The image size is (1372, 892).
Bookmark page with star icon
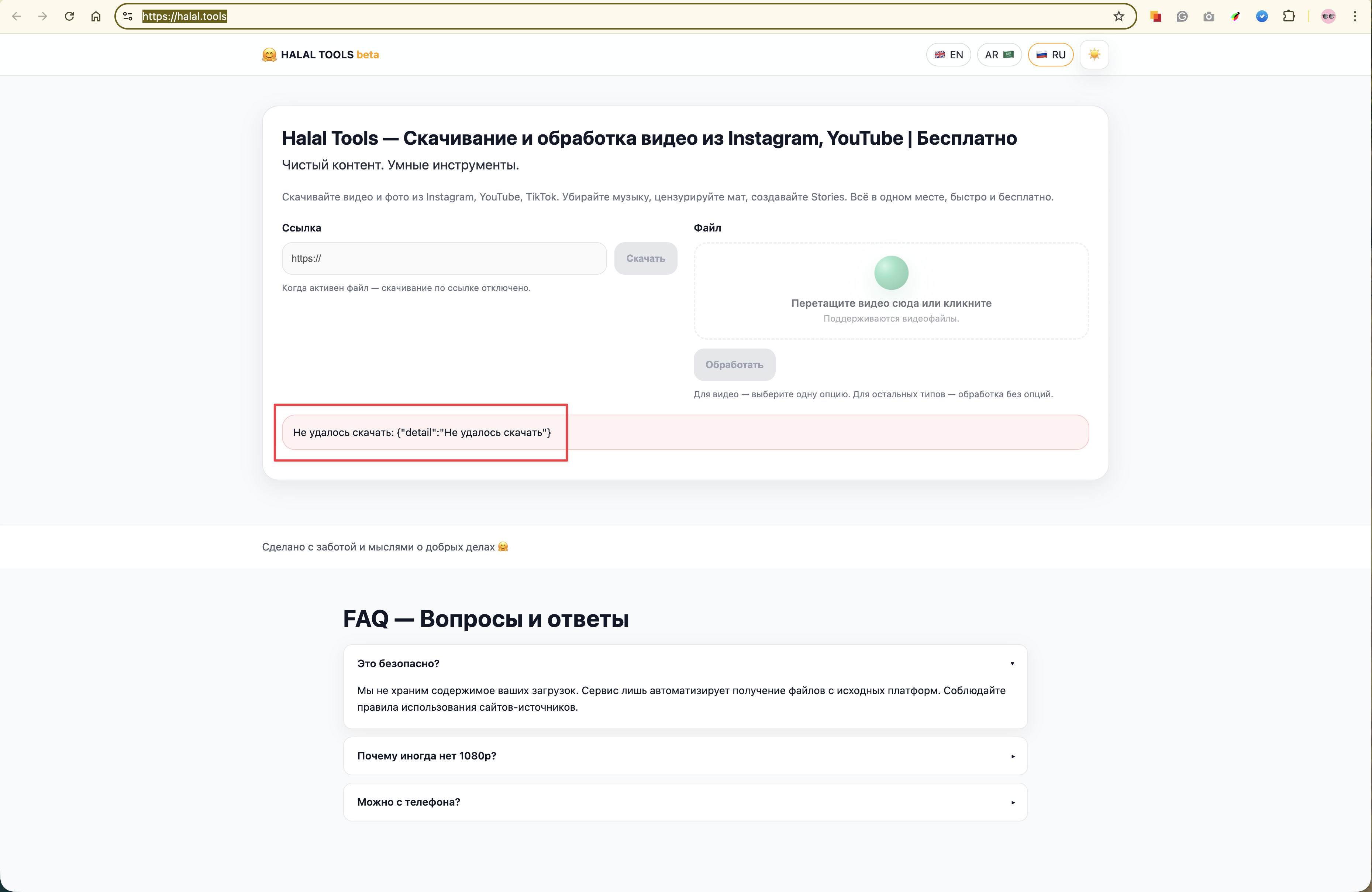[1118, 16]
